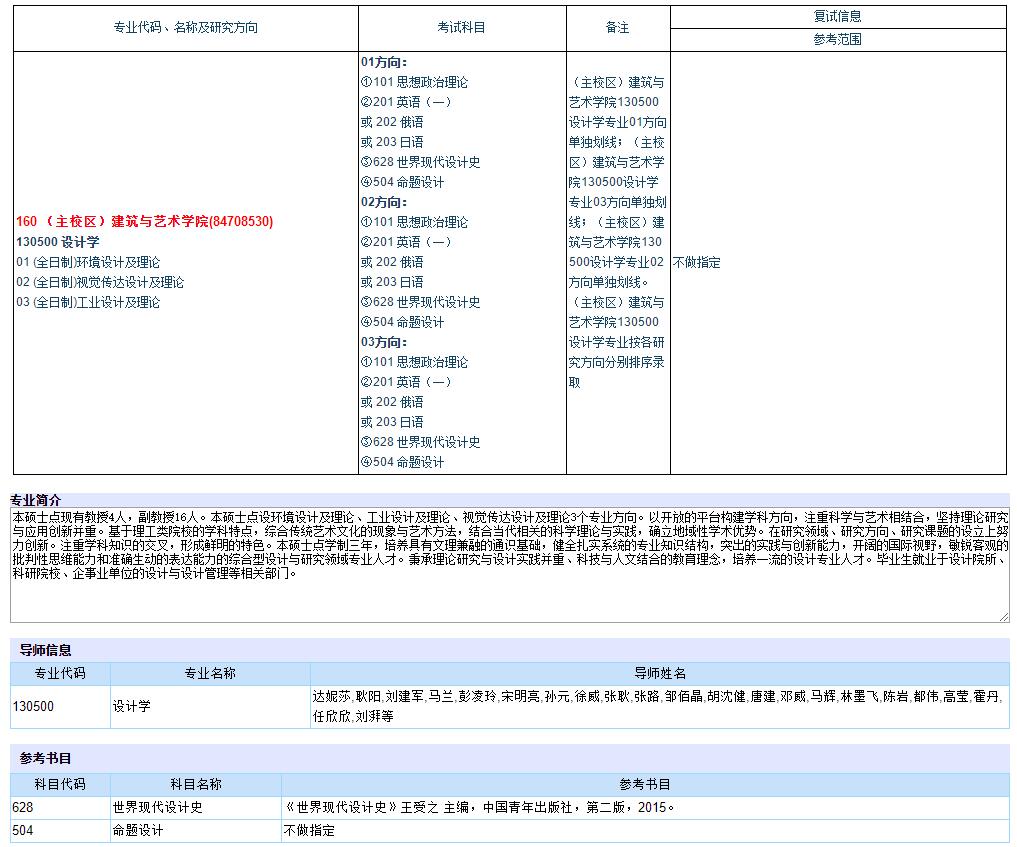Click direction 02 视觉传达设计及理论

[x=100, y=282]
